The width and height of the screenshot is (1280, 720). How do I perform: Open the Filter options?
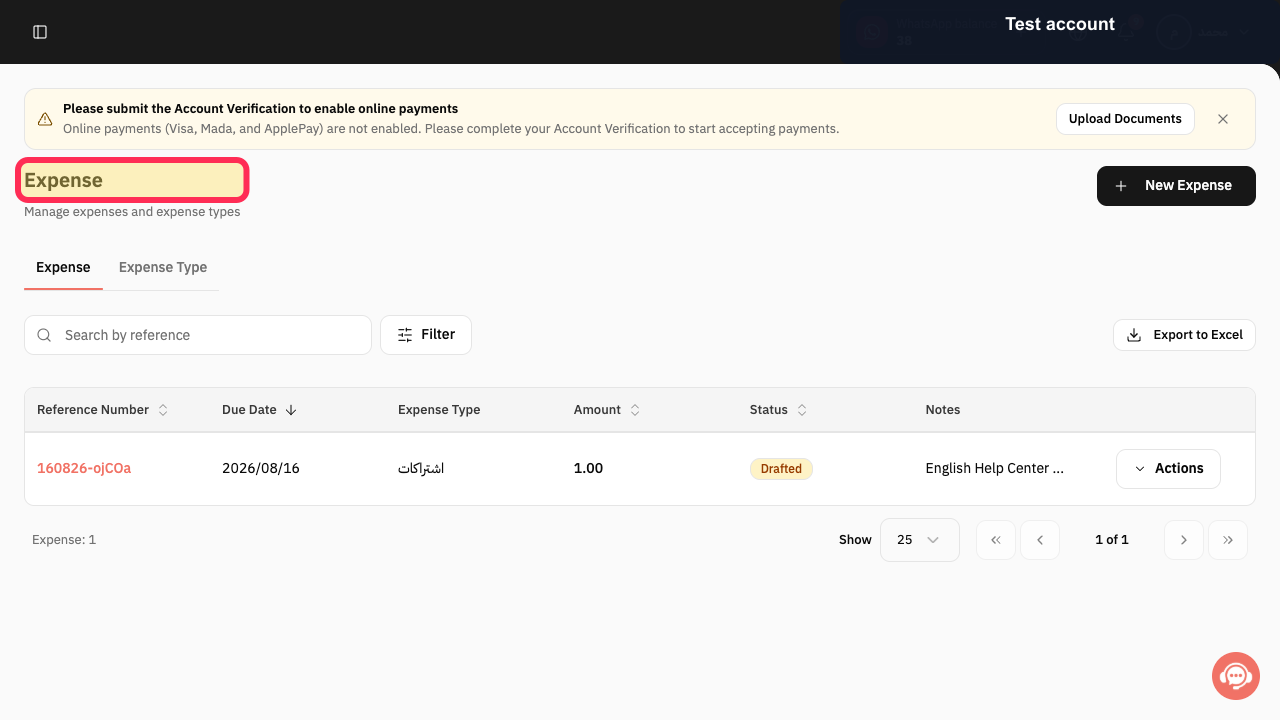426,335
